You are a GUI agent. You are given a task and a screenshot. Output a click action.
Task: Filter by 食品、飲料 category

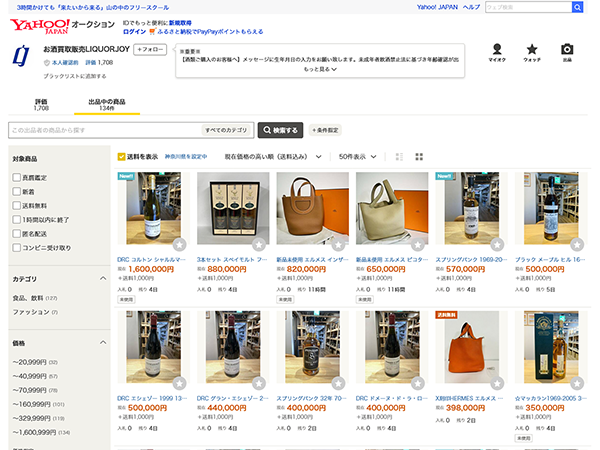35,298
